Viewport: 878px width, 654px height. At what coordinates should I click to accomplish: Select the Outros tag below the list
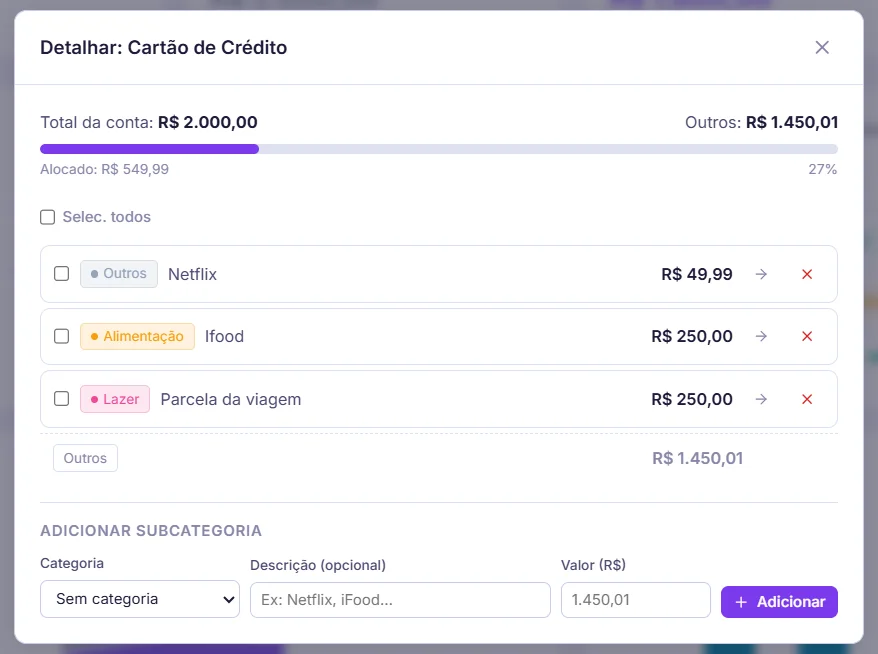pos(85,458)
